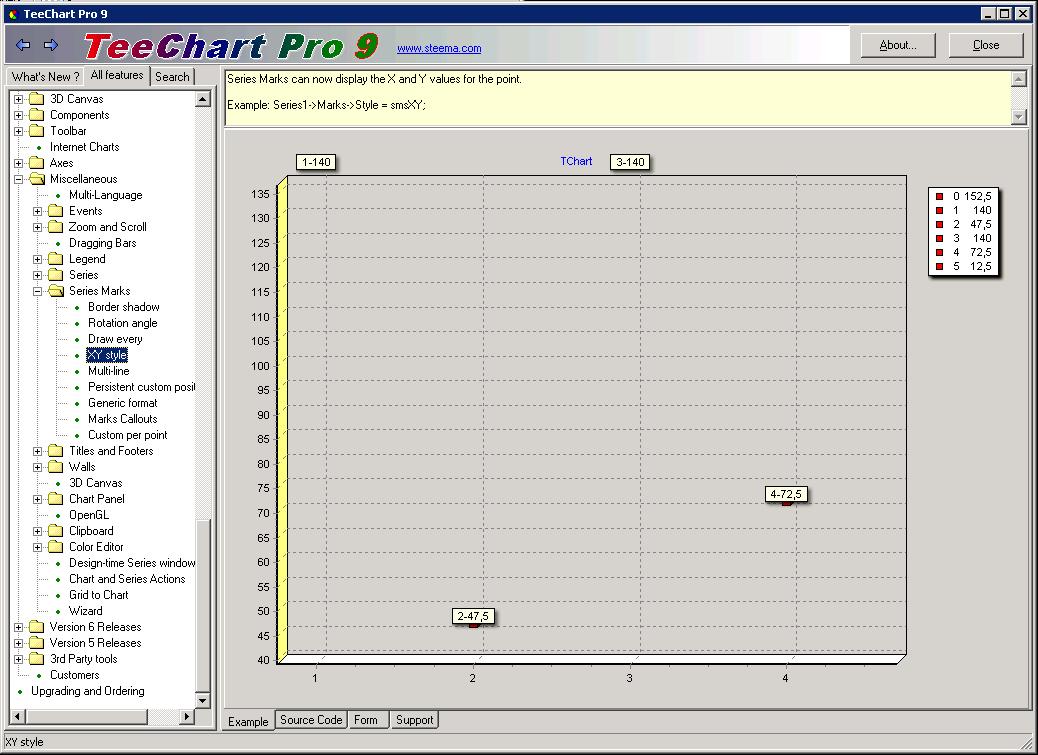The width and height of the screenshot is (1038, 755).
Task: Select the OpenGL tree item
Action: [x=89, y=515]
